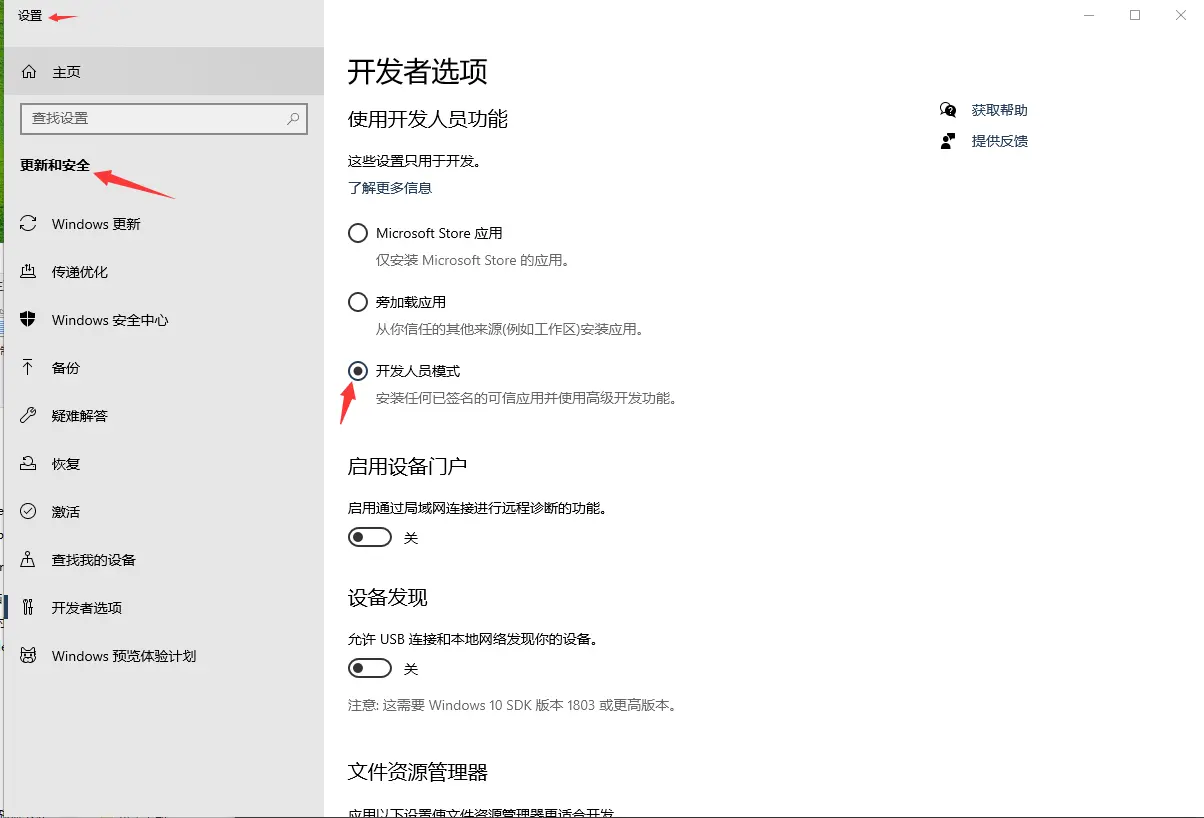This screenshot has width=1204, height=818.
Task: Click the 查找设置 search field
Action: click(164, 118)
